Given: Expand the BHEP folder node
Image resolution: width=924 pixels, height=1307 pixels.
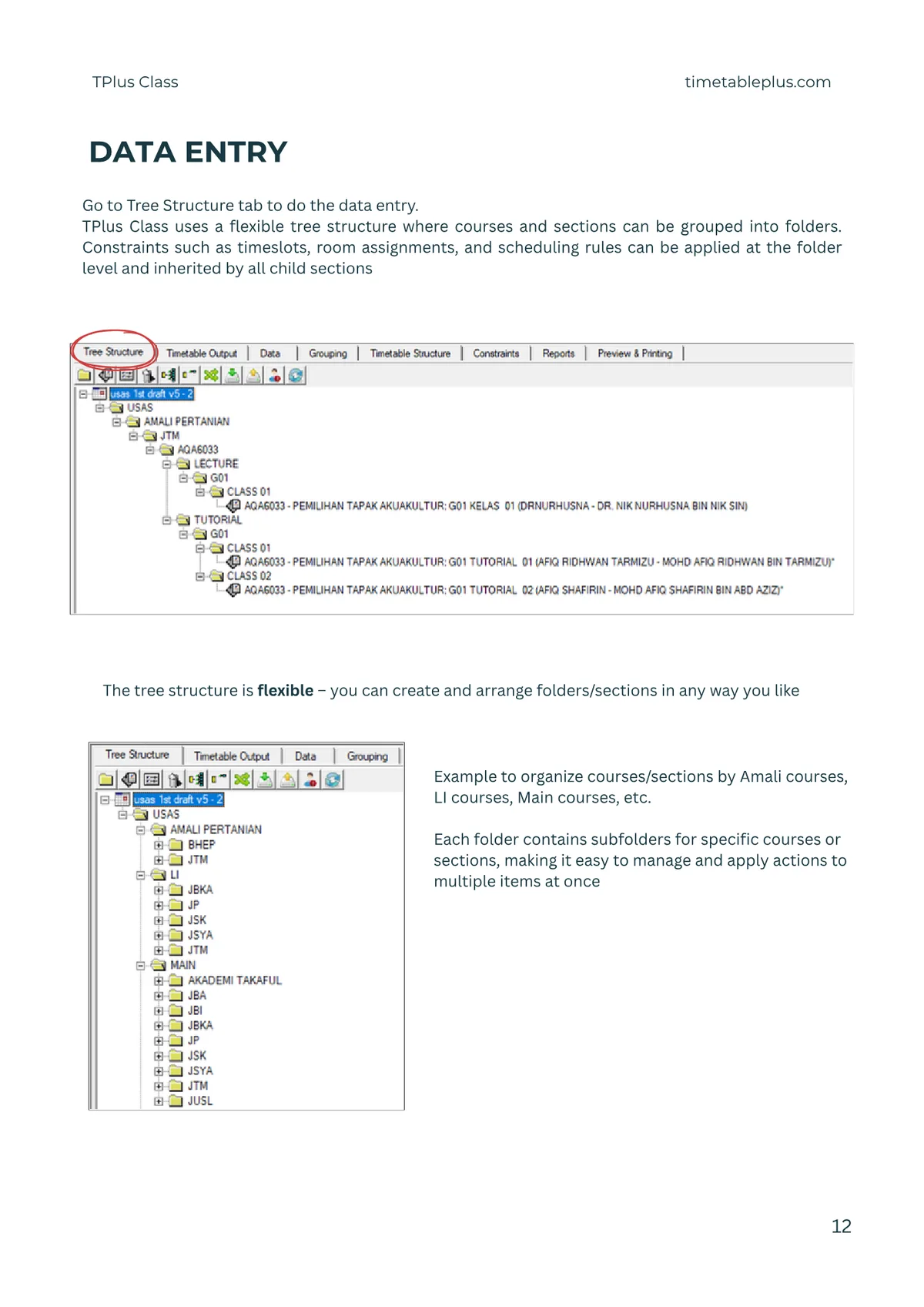Looking at the screenshot, I should 159,845.
